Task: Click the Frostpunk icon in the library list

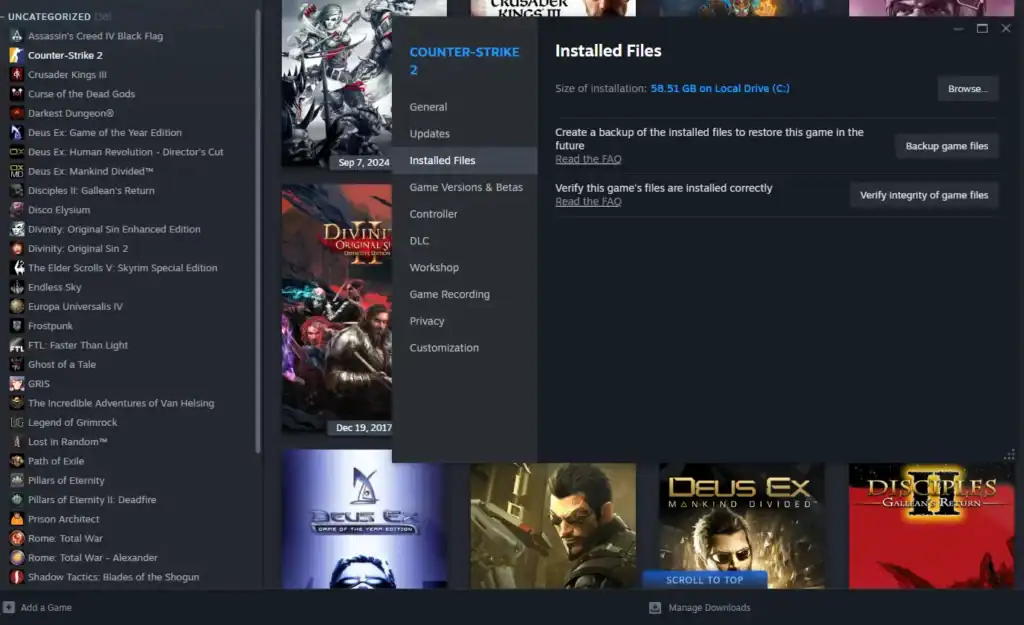Action: [15, 325]
